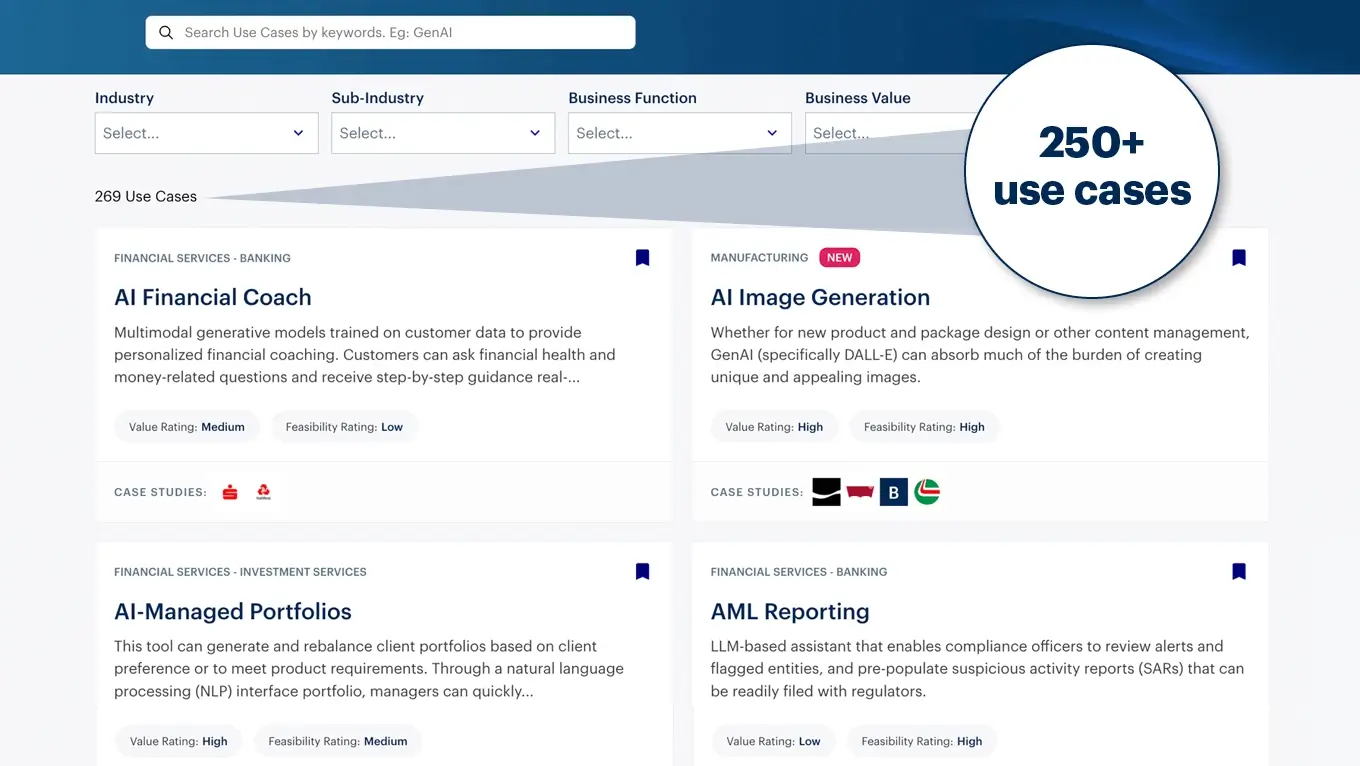Open first red case study logo under AI Financial Coach

point(230,492)
